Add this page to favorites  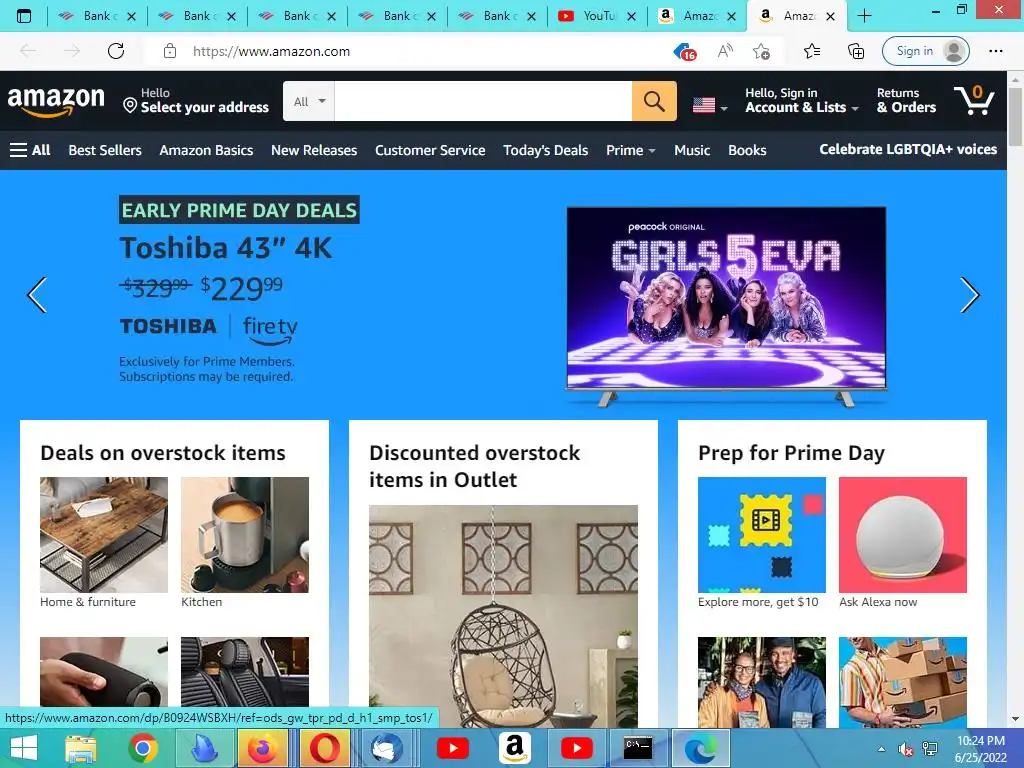[761, 51]
